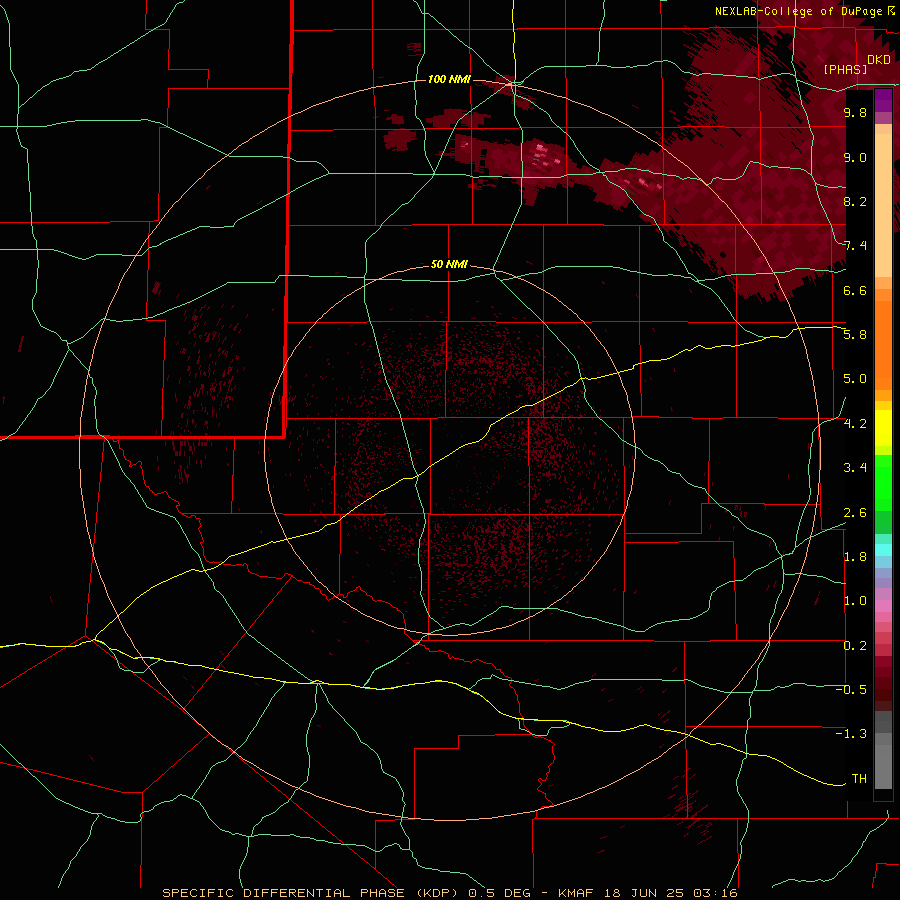Click the 5.0 legend value

pos(855,379)
